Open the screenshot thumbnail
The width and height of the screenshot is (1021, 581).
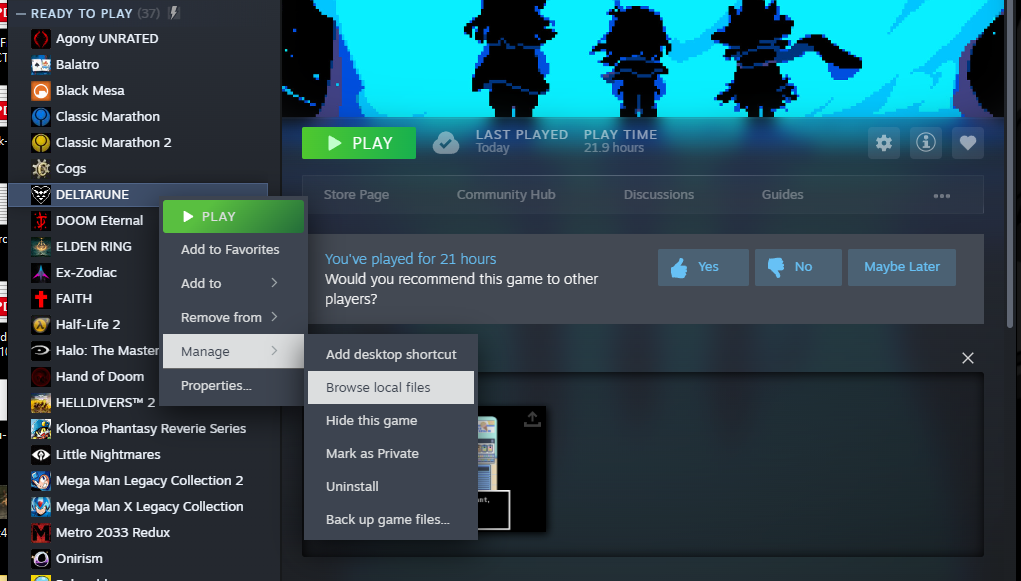(x=512, y=469)
